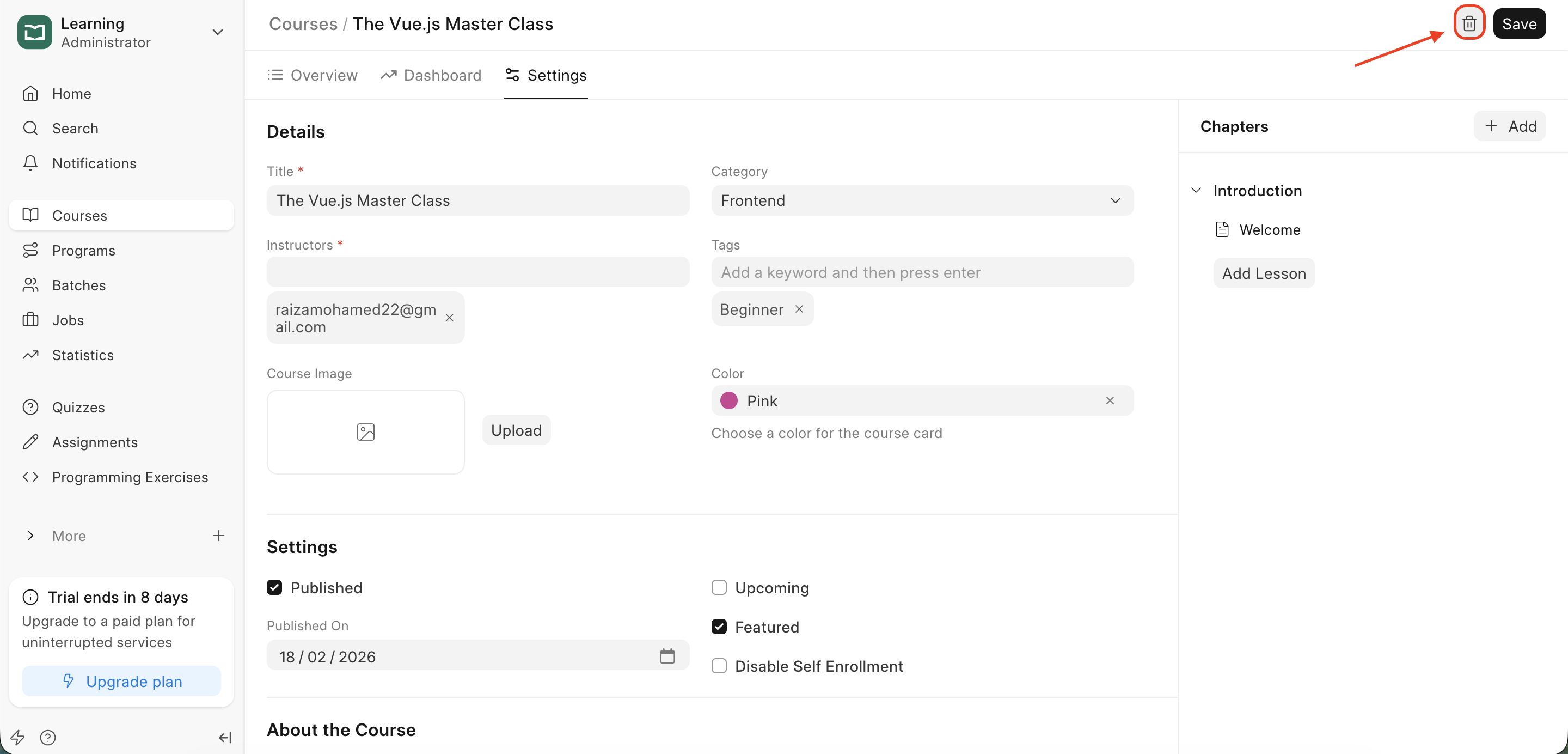The width and height of the screenshot is (1568, 754).
Task: Click the course image placeholder icon
Action: 365,432
